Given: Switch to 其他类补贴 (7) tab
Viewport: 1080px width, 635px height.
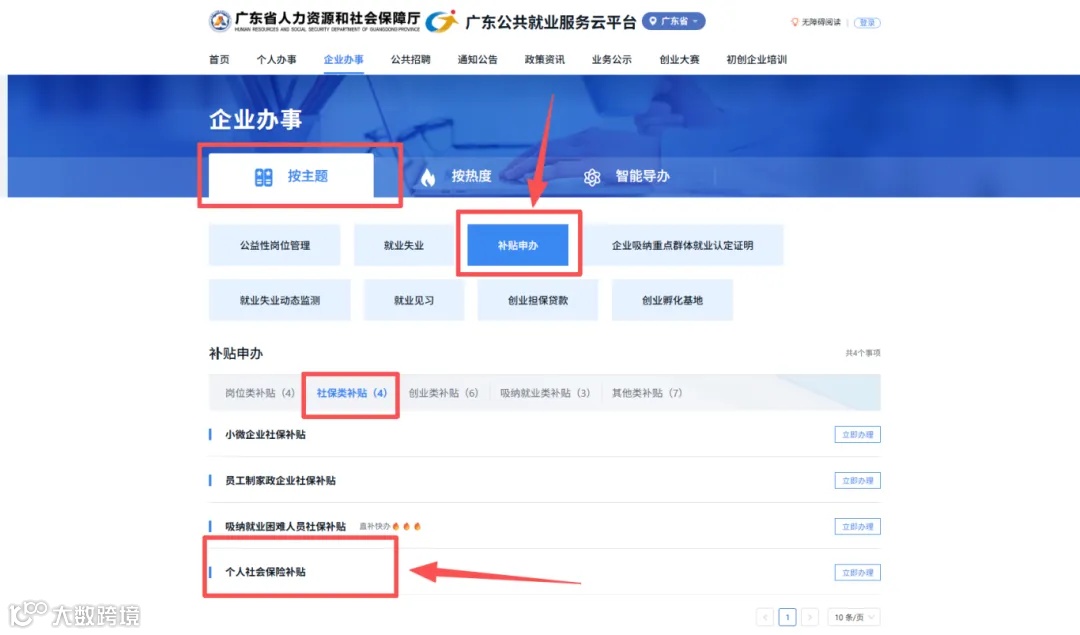Looking at the screenshot, I should click(647, 393).
